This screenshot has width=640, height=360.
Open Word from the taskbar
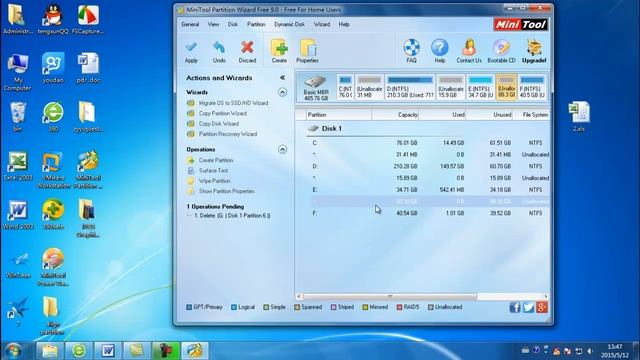click(108, 351)
